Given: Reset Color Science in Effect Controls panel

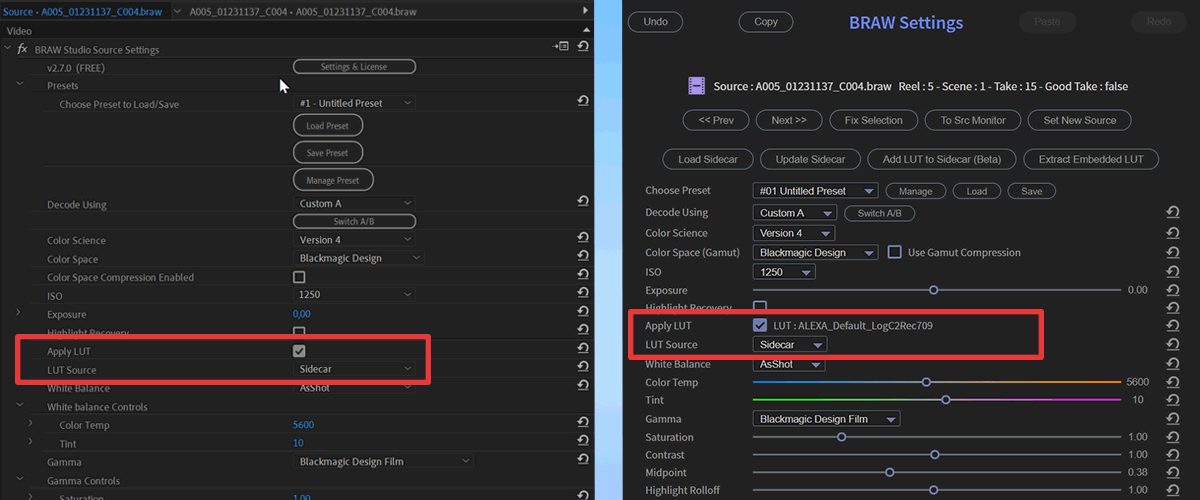Looking at the screenshot, I should [583, 239].
